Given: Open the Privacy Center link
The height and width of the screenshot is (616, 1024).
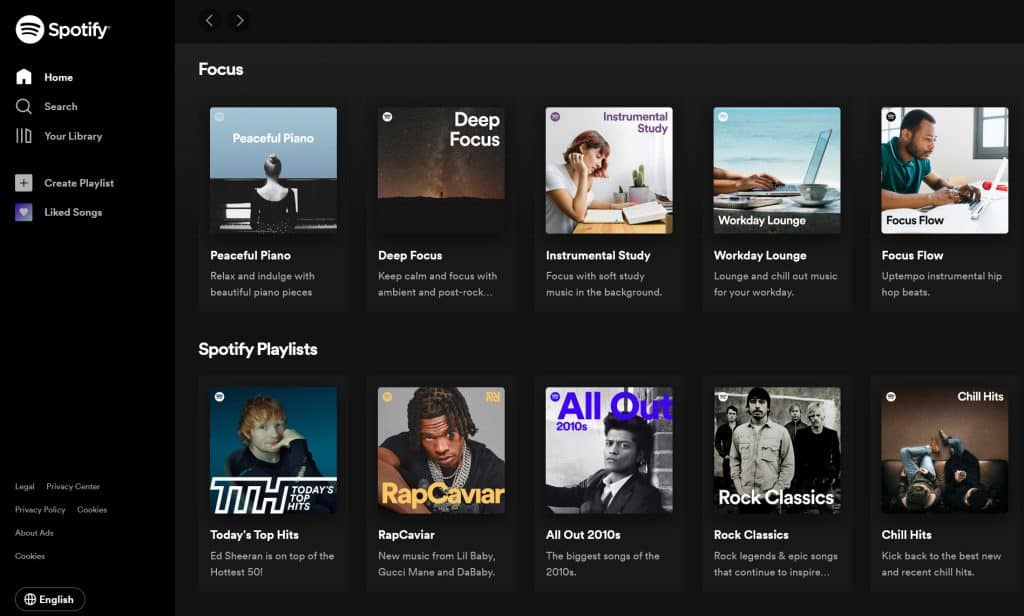Looking at the screenshot, I should (72, 486).
